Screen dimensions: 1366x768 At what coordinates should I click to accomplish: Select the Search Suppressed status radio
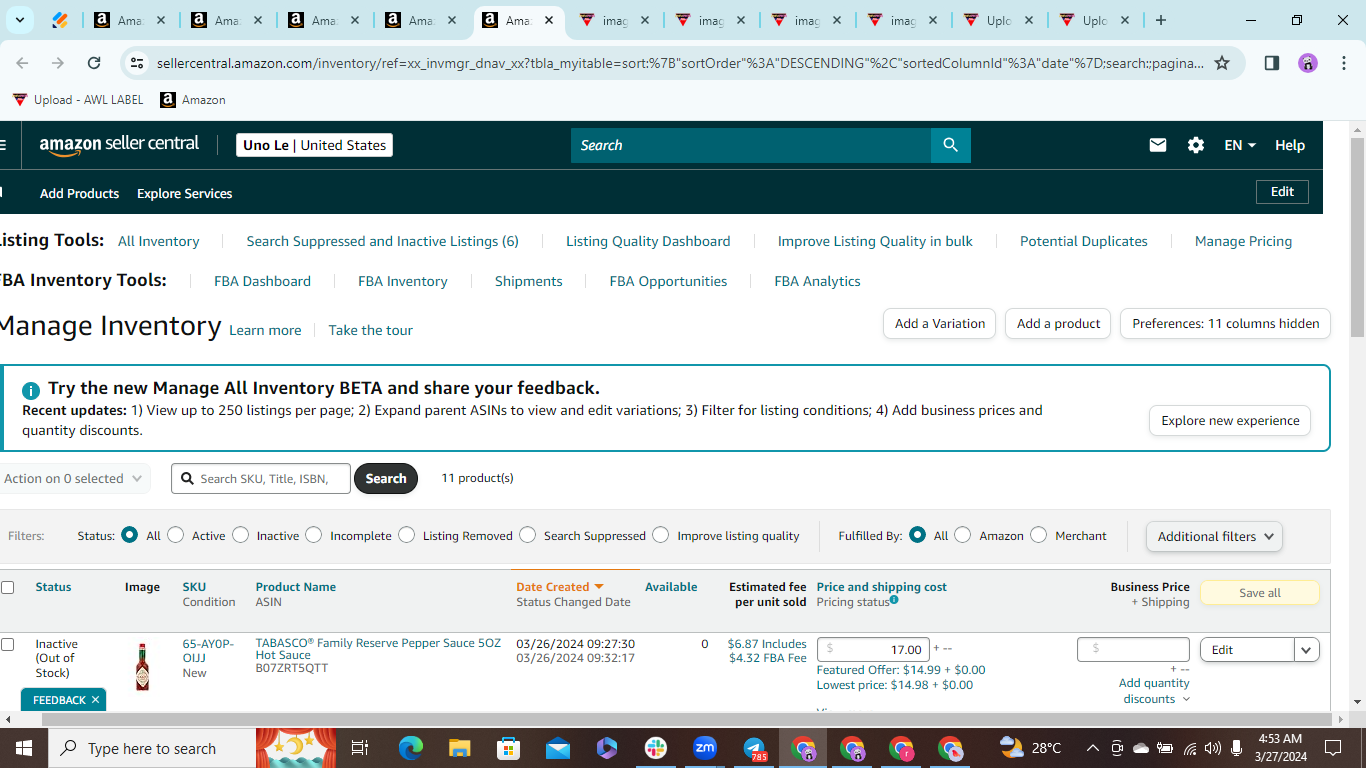(528, 535)
